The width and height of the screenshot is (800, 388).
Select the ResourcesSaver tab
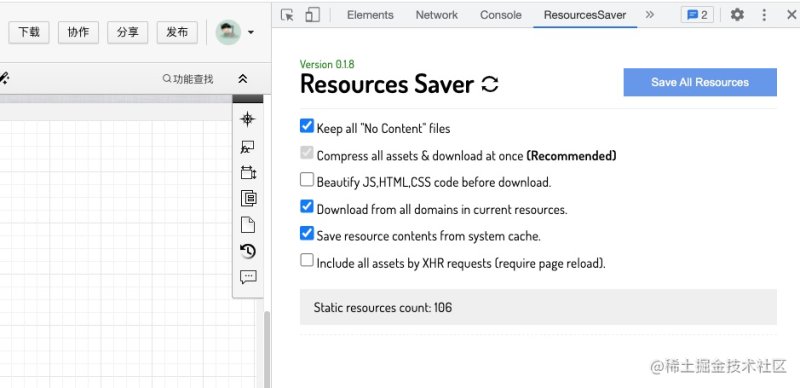coord(585,15)
